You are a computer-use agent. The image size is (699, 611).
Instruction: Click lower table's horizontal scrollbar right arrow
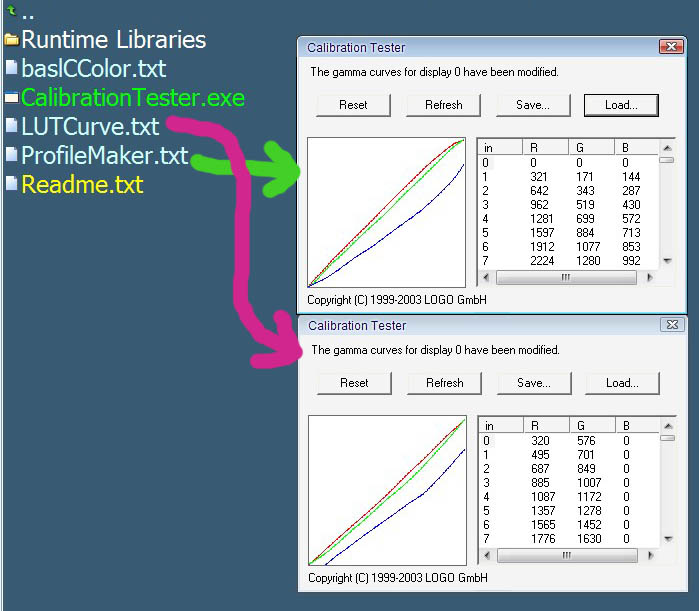650,555
